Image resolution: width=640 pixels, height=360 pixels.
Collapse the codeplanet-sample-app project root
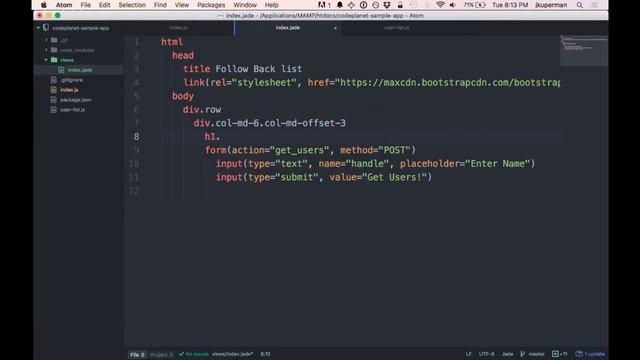(38, 28)
